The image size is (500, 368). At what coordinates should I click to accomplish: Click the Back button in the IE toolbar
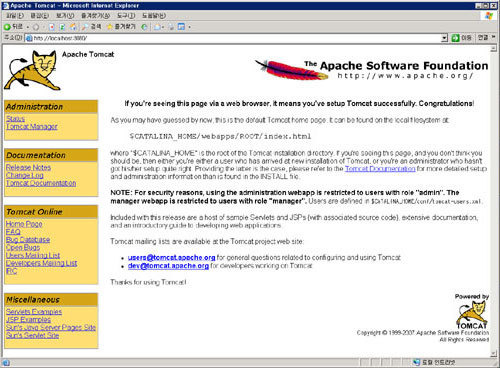pos(13,27)
